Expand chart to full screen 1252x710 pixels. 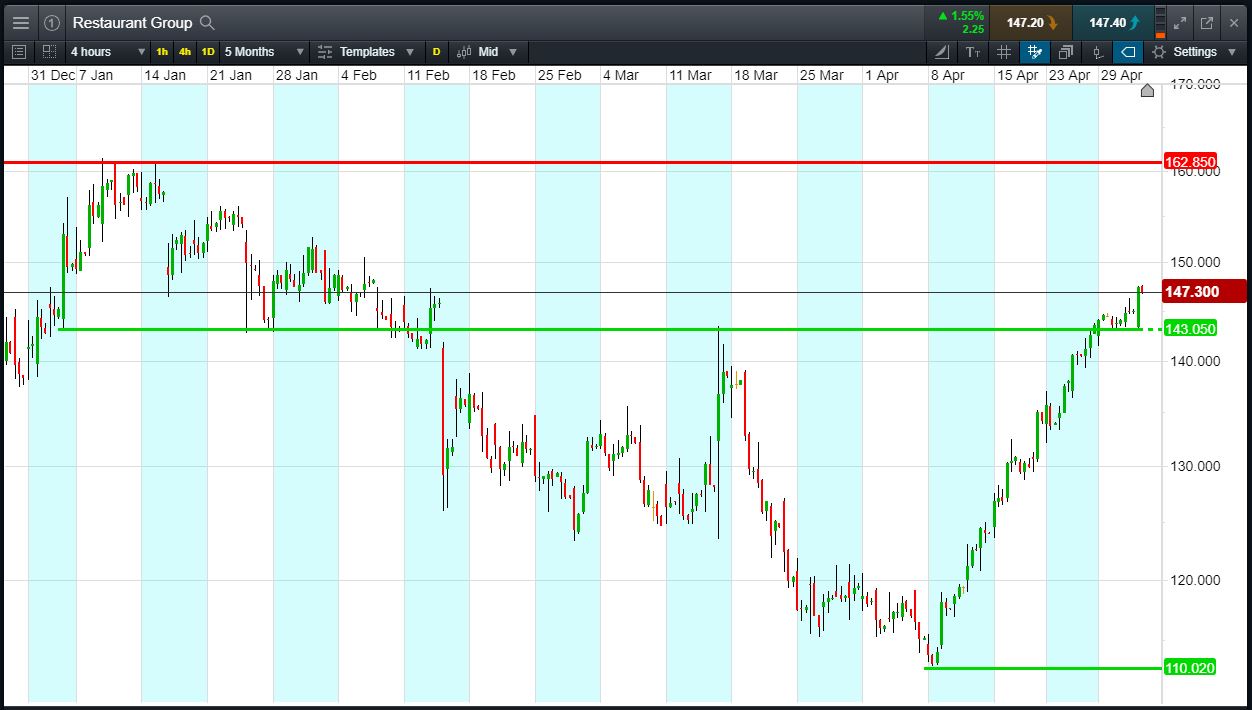click(1180, 22)
